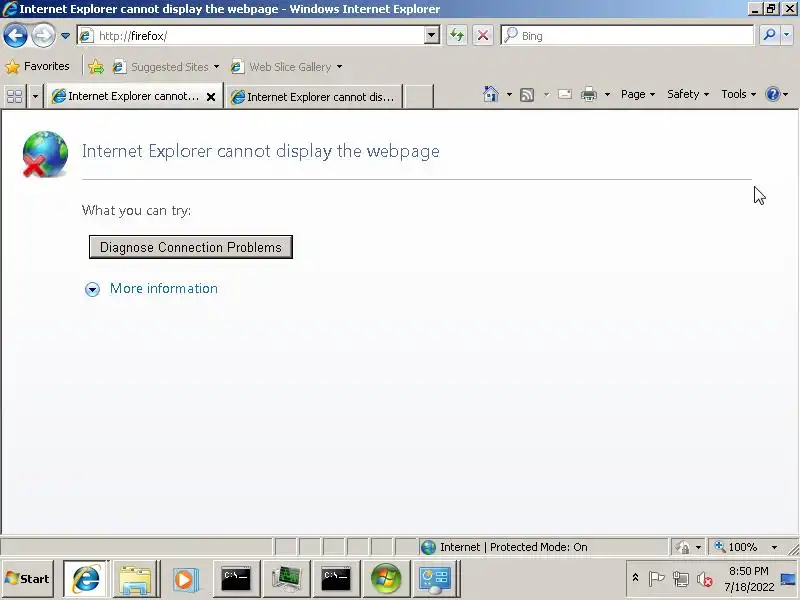The width and height of the screenshot is (800, 600).
Task: Click the Action Center flag tray icon
Action: (x=656, y=579)
